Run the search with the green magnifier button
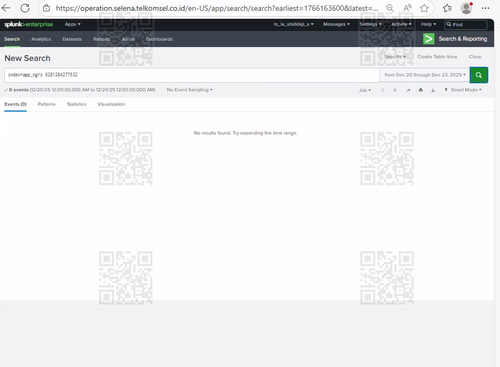This screenshot has width=500, height=367. [x=479, y=75]
